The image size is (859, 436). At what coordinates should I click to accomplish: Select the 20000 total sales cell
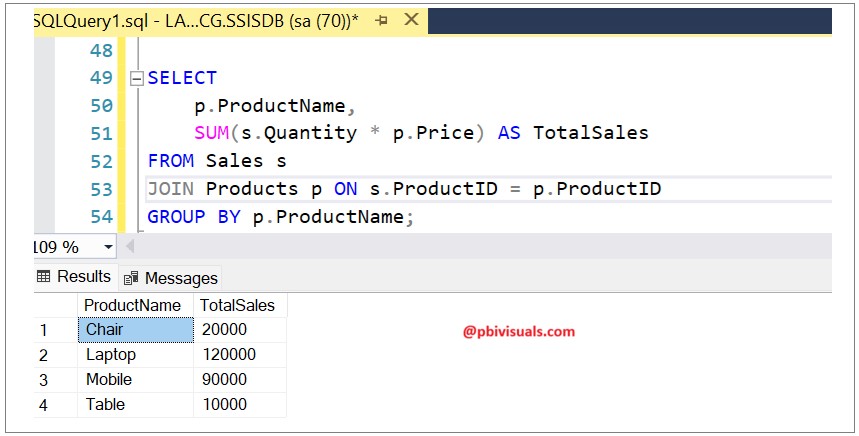pos(239,330)
